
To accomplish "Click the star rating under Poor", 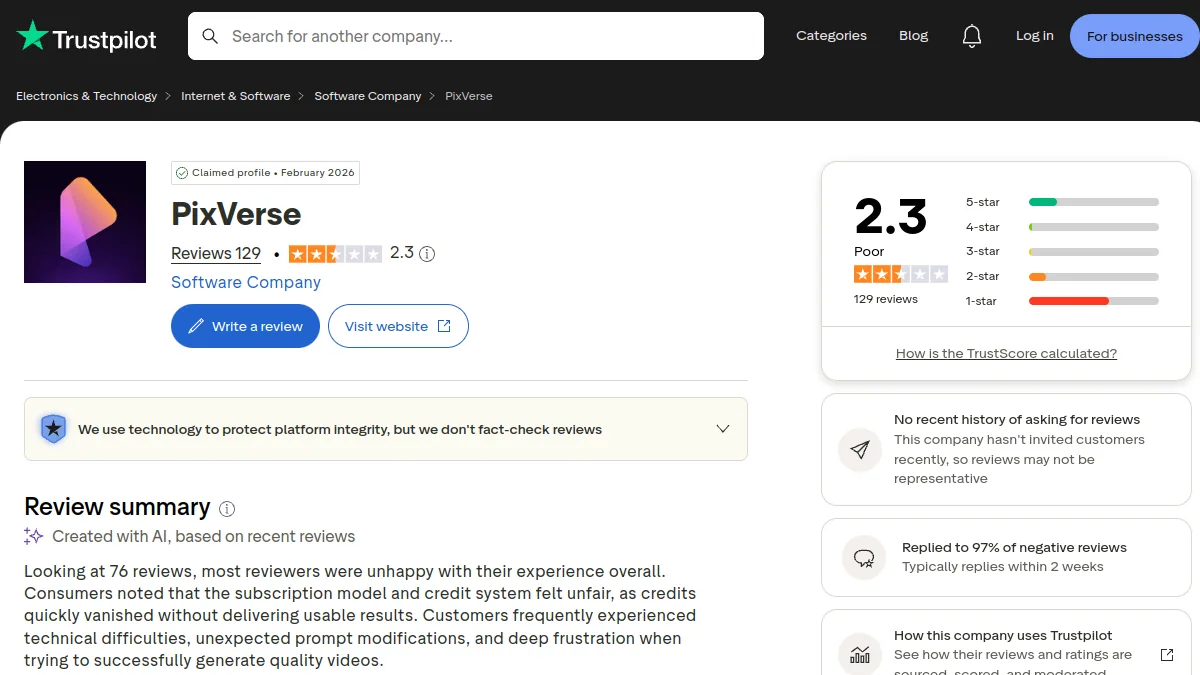I will coord(901,274).
